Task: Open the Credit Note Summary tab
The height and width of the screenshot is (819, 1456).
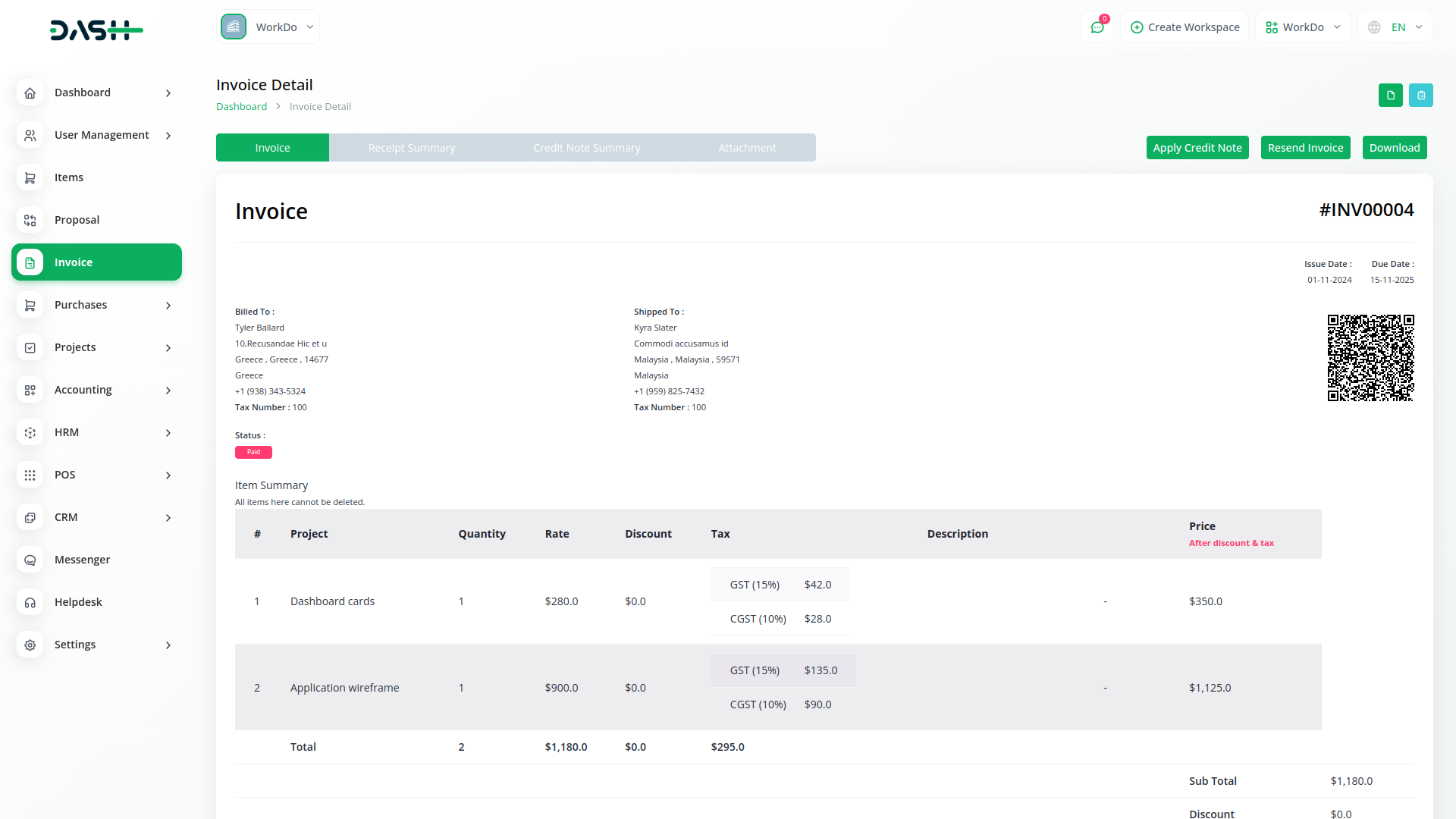Action: pos(586,147)
